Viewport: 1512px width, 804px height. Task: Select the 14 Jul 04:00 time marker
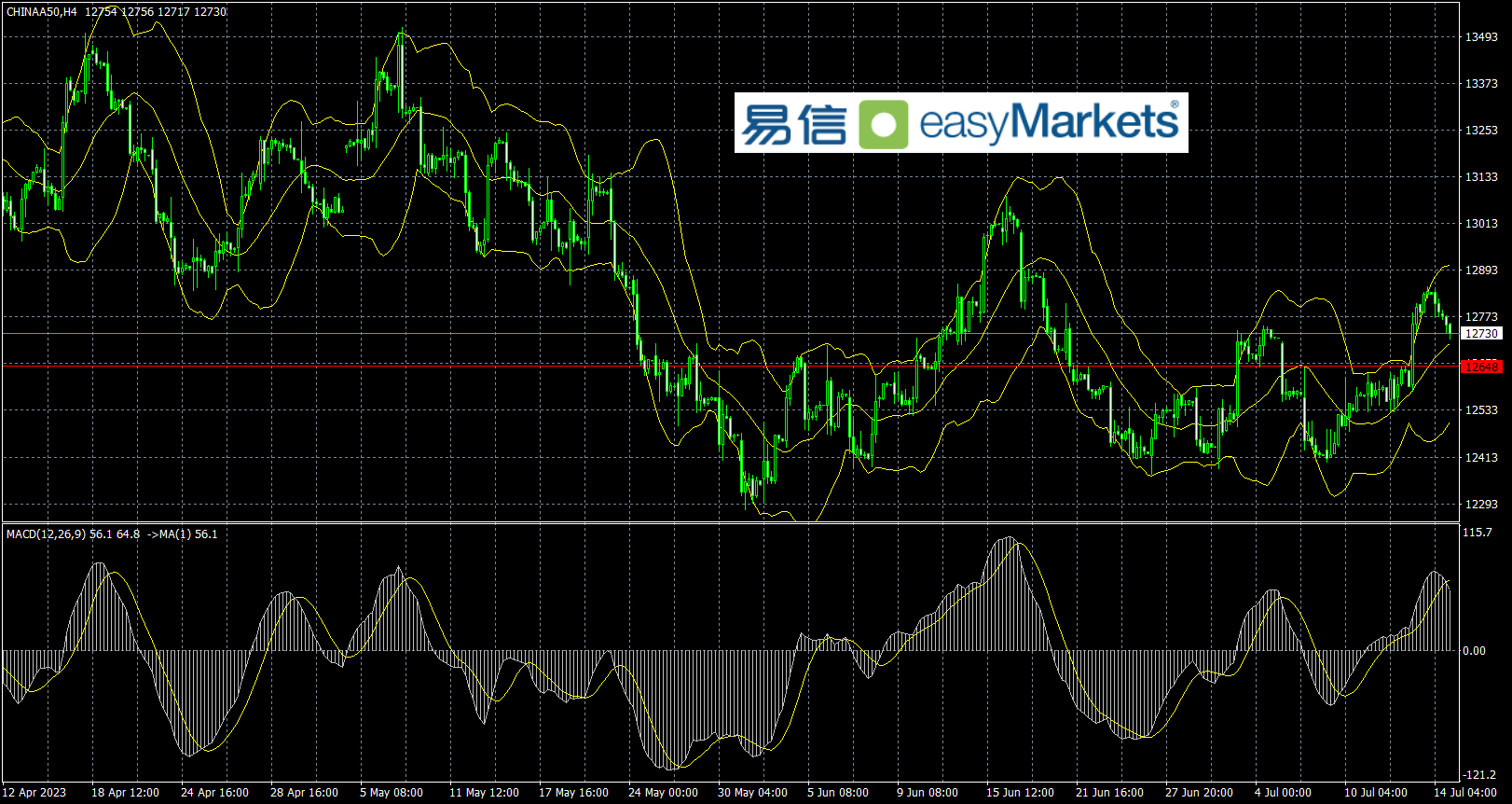(1465, 793)
